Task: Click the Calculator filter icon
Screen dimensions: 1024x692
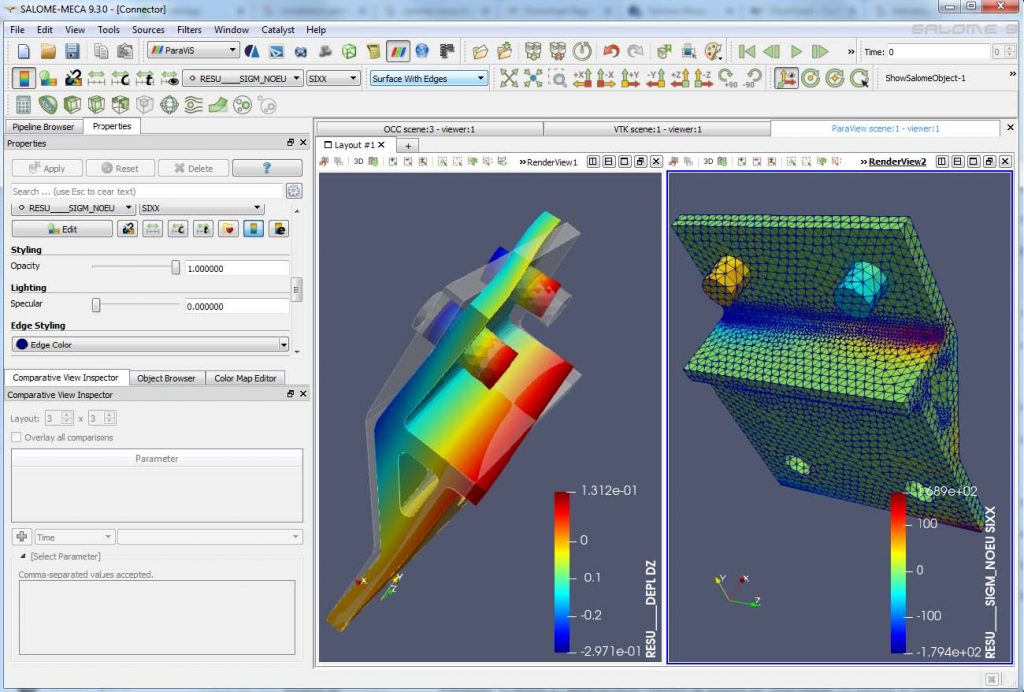Action: 22,104
